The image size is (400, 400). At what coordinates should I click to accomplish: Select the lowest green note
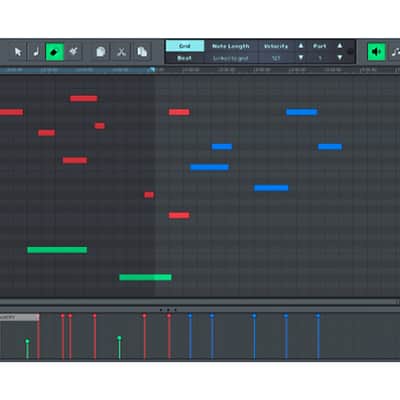(x=145, y=277)
